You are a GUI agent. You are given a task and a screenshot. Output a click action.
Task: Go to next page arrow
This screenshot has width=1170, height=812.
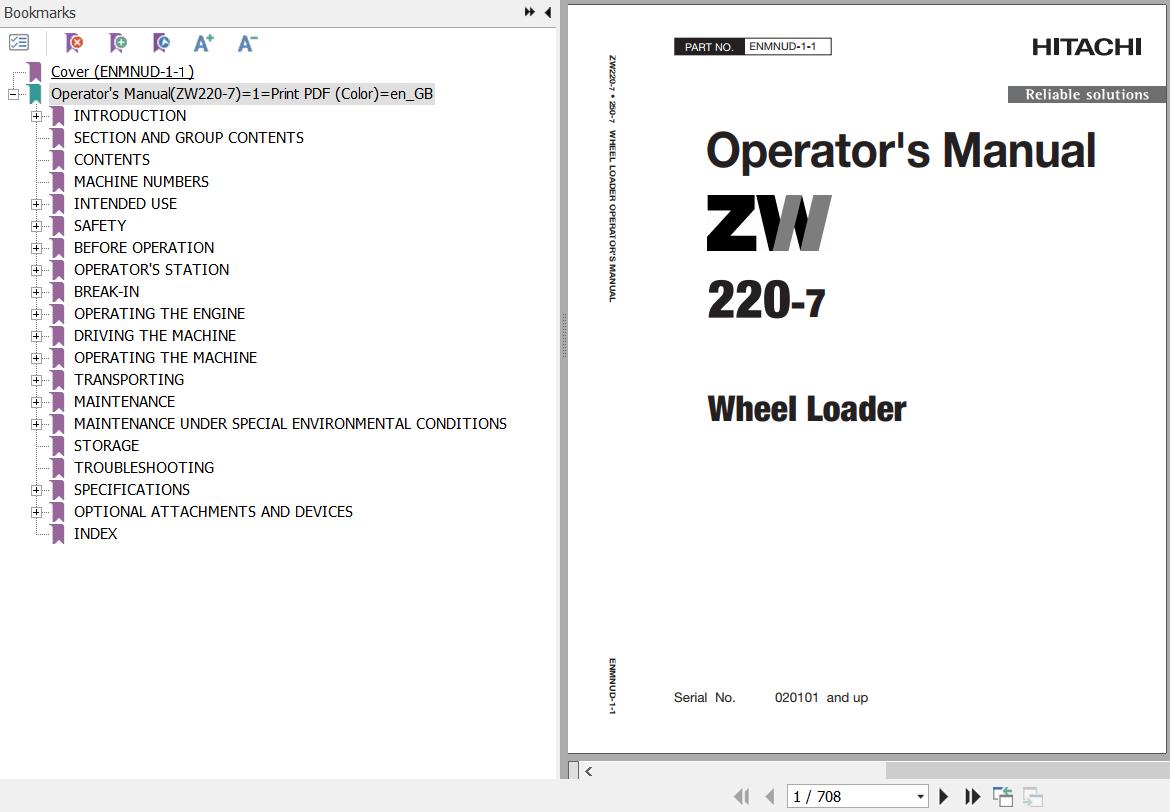tap(944, 796)
